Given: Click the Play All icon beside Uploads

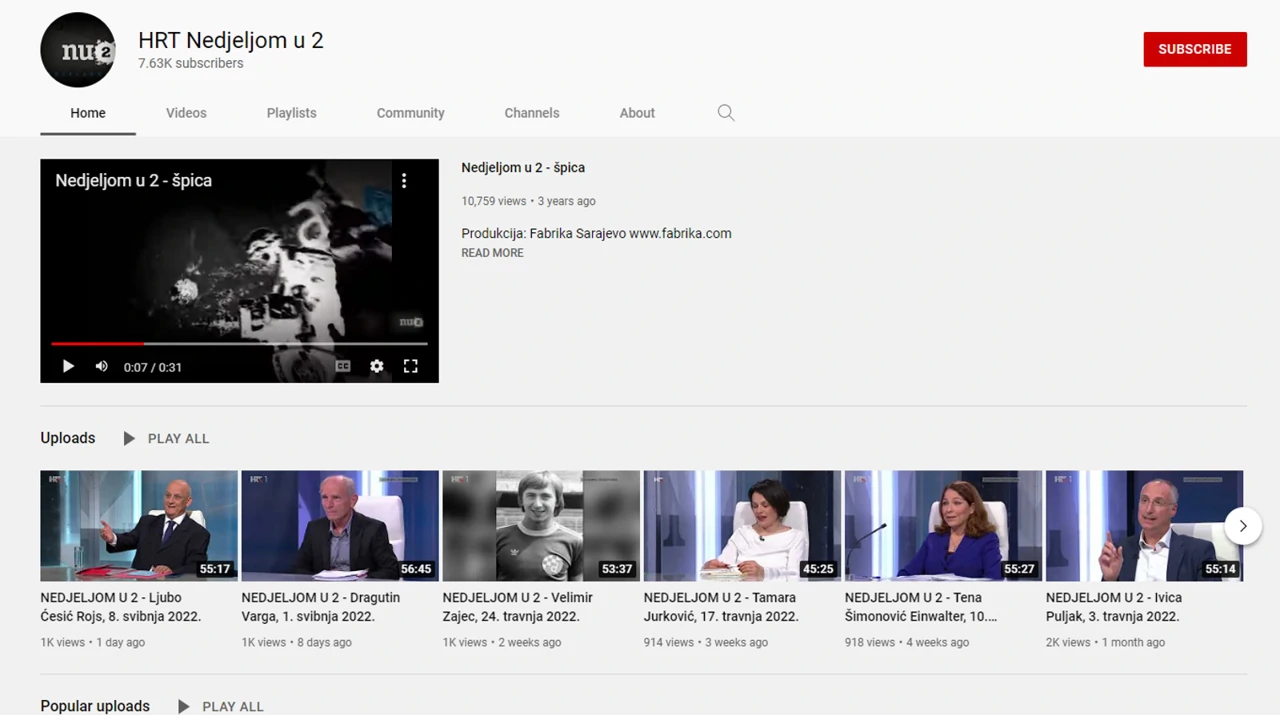Looking at the screenshot, I should click(129, 438).
